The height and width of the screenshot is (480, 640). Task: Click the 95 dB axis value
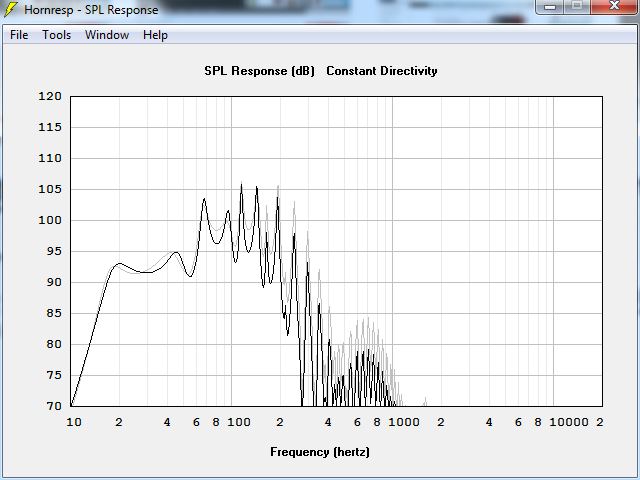[53, 251]
